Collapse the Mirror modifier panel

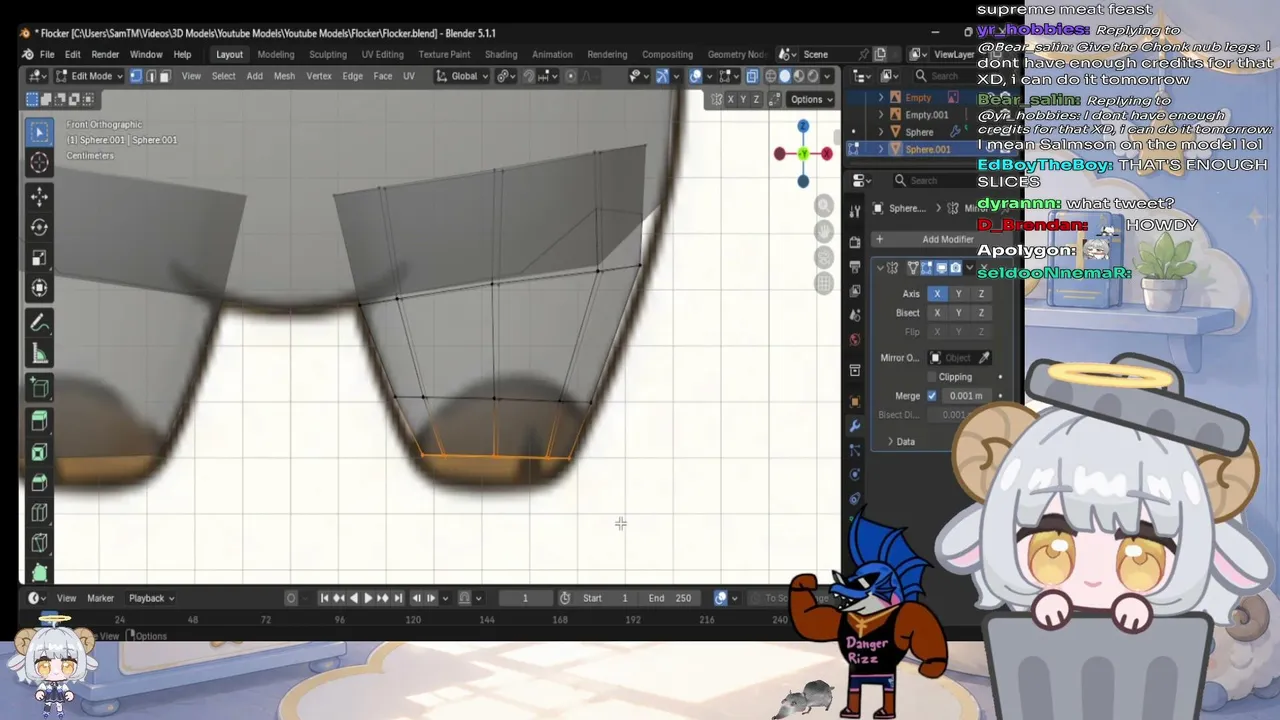[x=881, y=268]
